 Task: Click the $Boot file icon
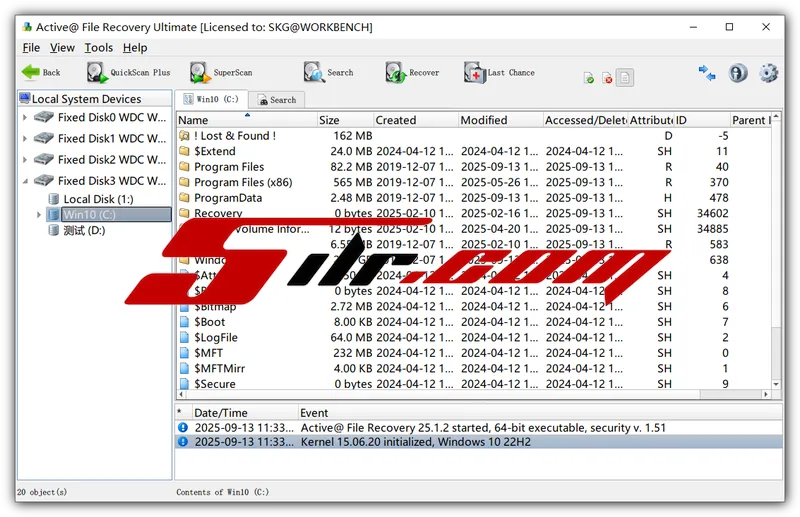click(184, 322)
